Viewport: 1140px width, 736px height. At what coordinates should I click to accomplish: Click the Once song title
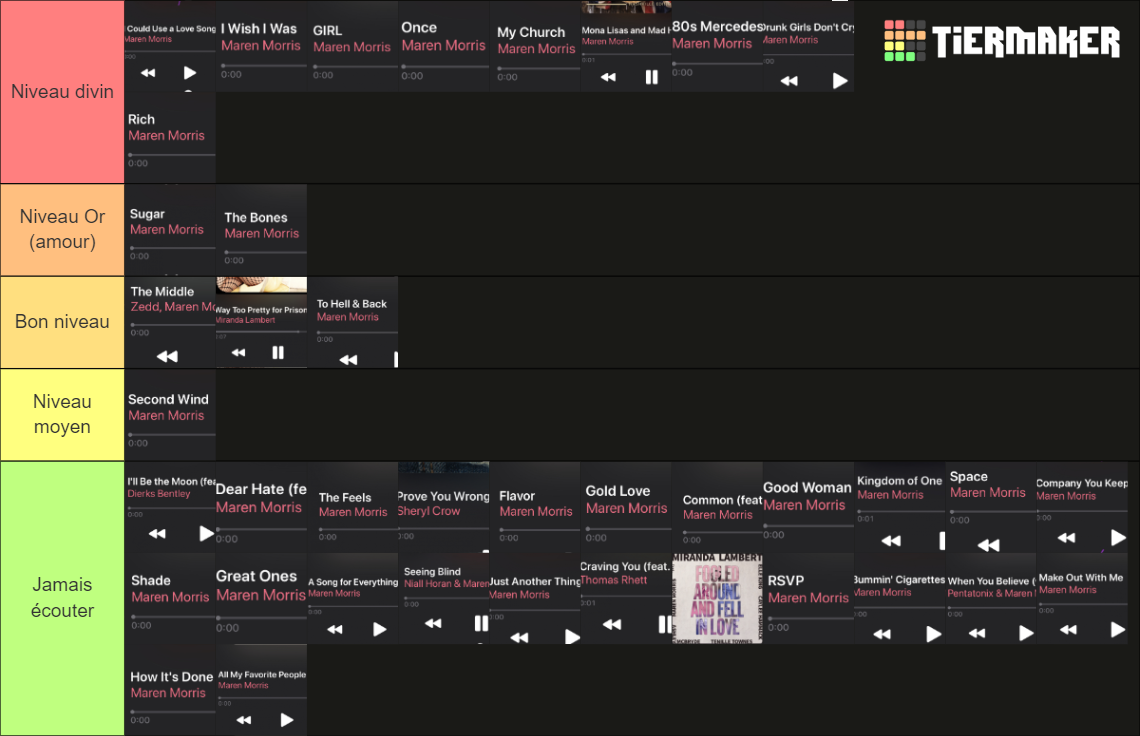[x=419, y=28]
